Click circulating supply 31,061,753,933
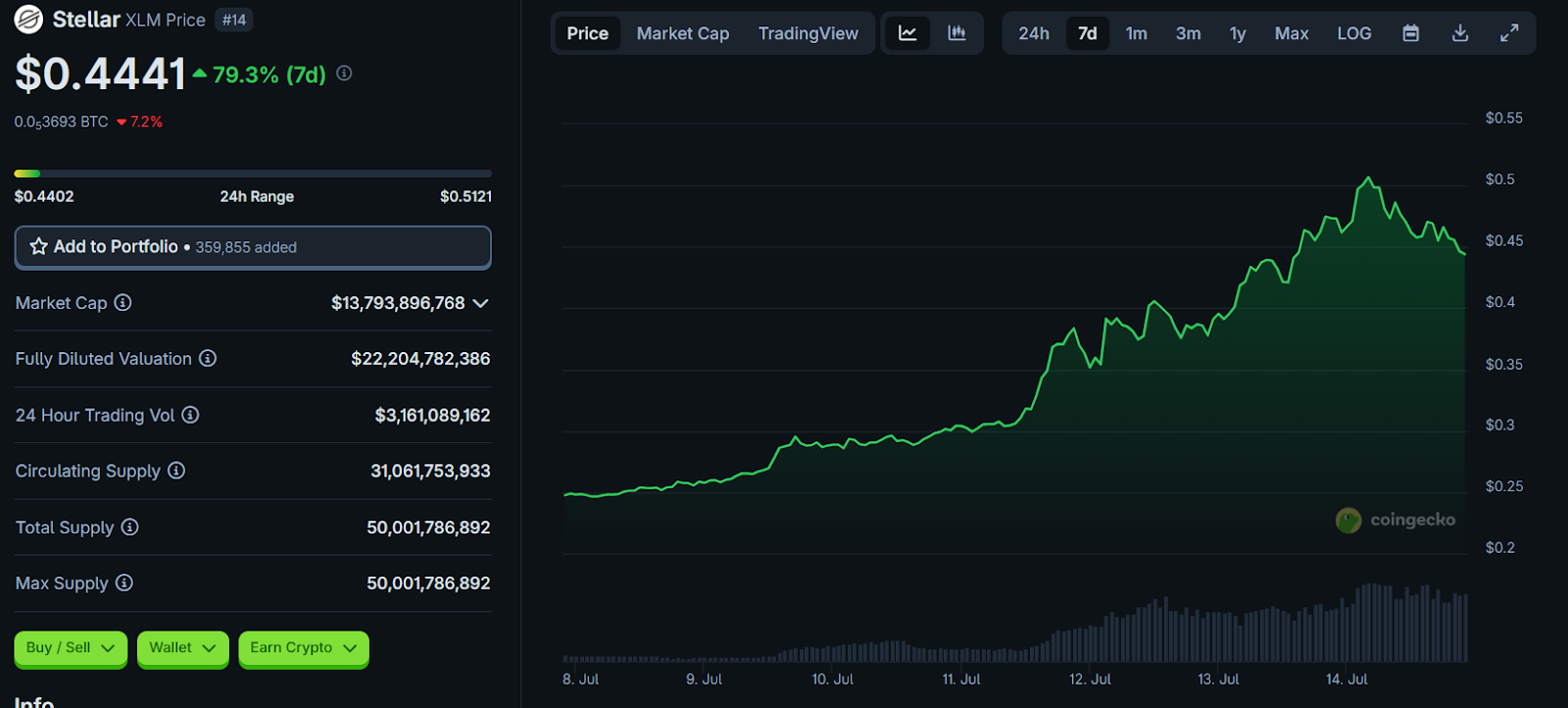 tap(430, 471)
